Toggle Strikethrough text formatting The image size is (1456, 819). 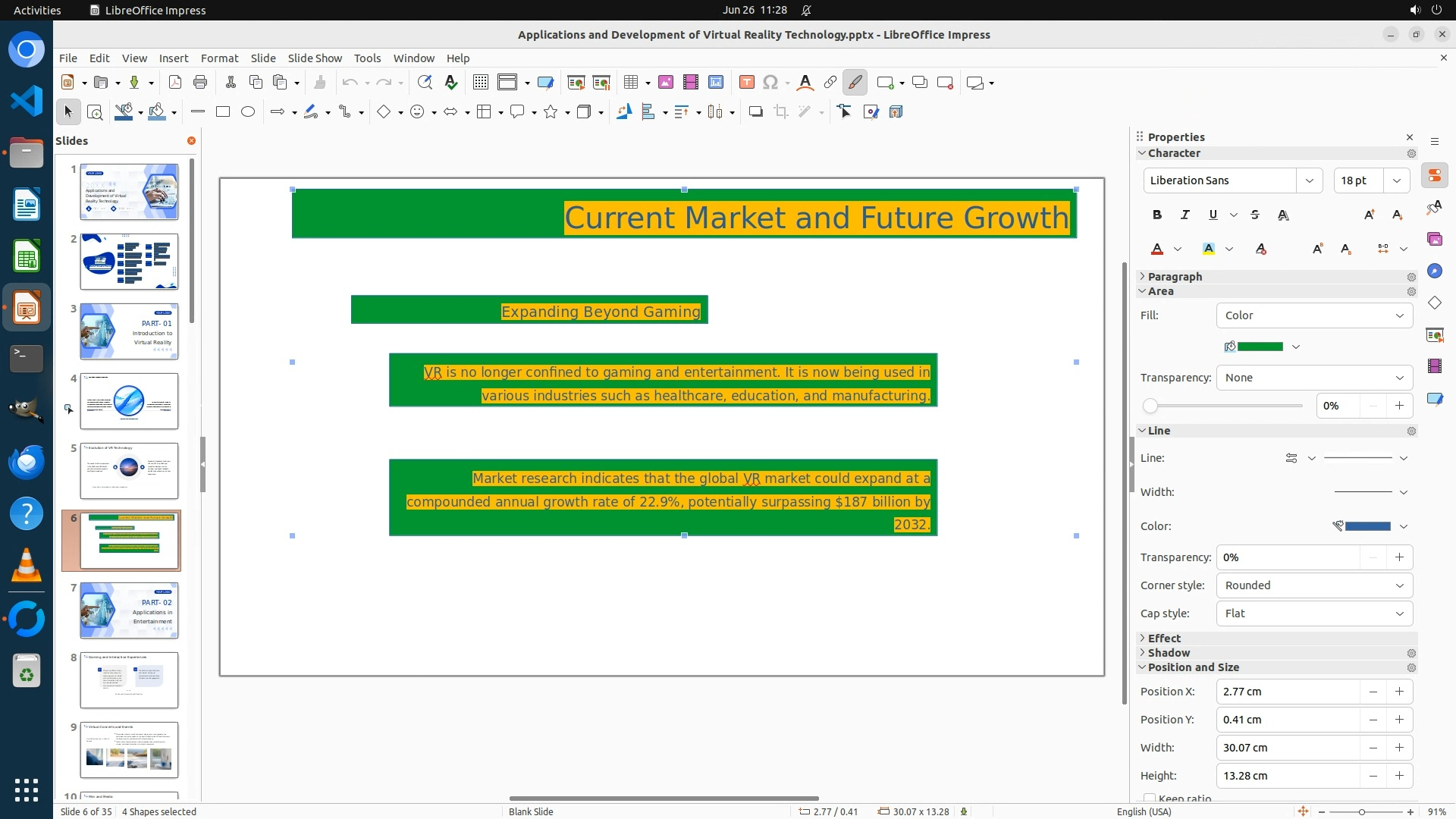click(1255, 215)
